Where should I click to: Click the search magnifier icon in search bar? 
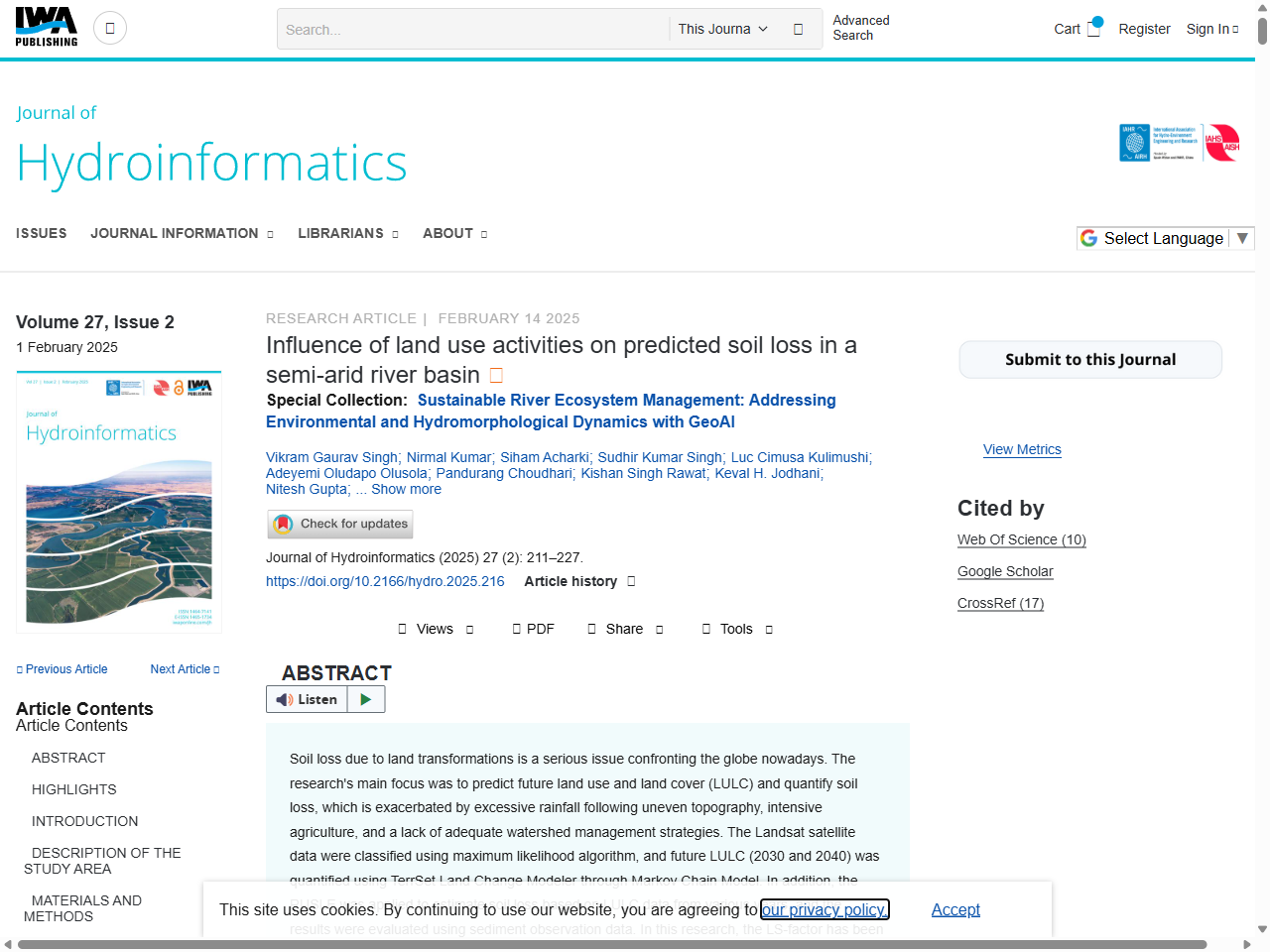(798, 30)
